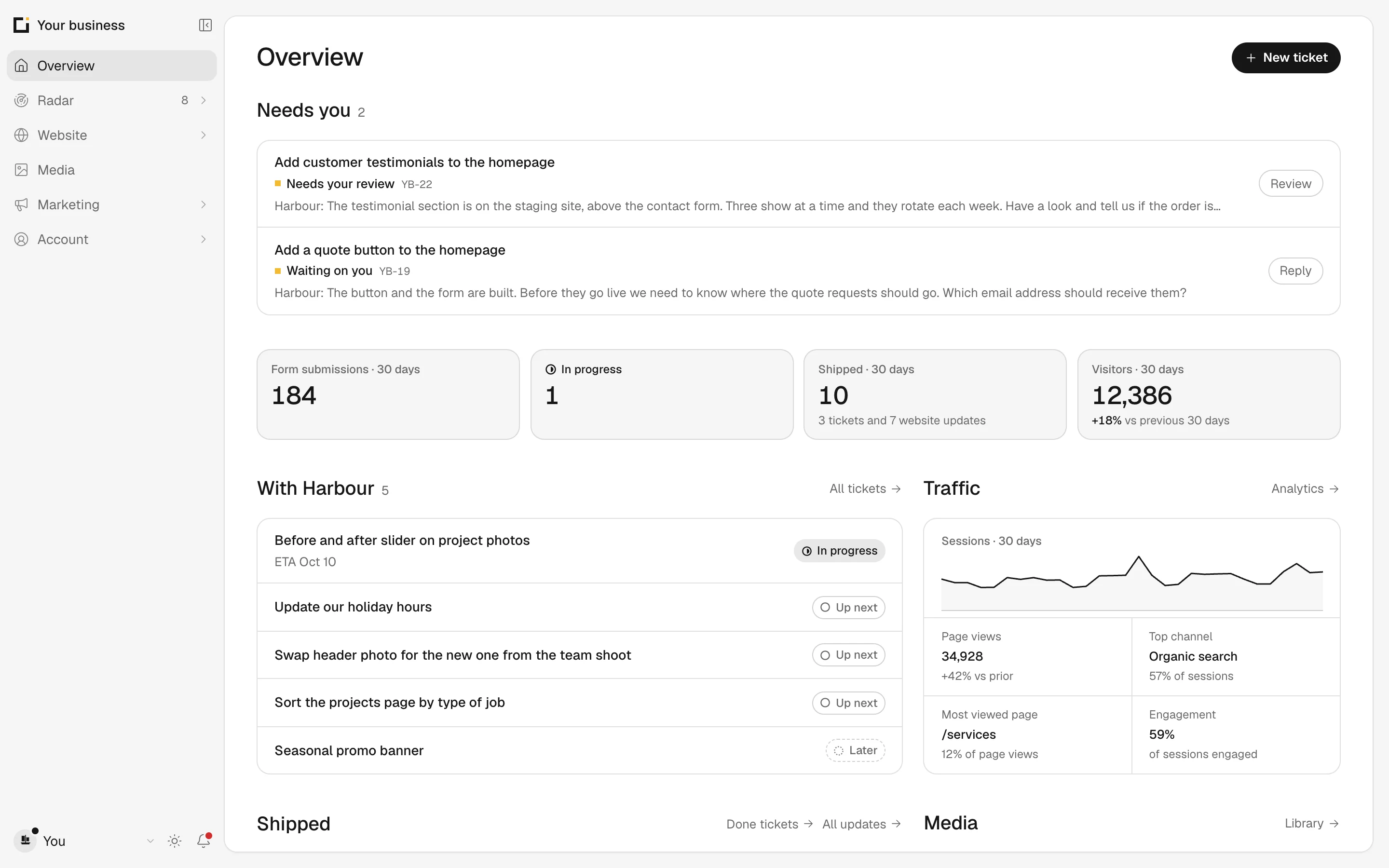Click Review on the testimonials ticket

point(1290,184)
